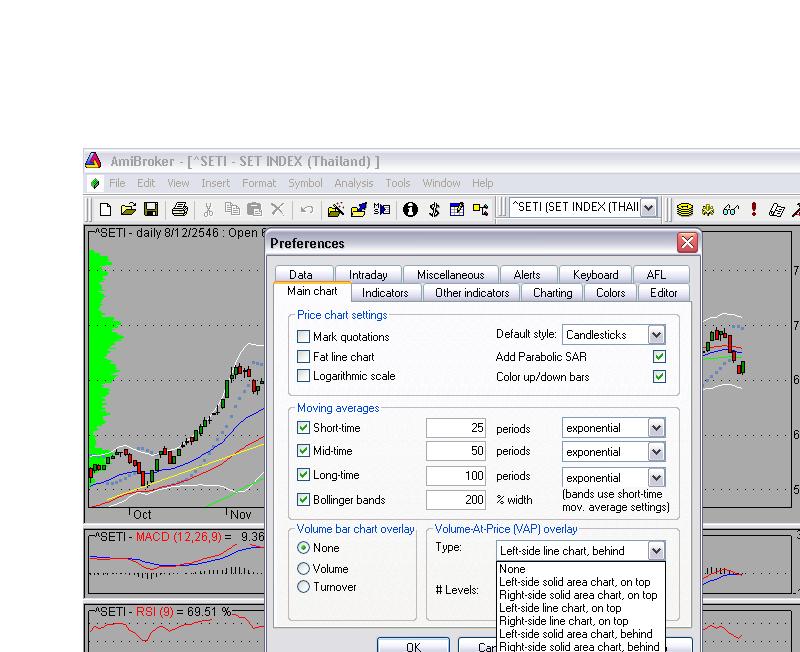Image resolution: width=800 pixels, height=652 pixels.
Task: Click the Delete X toolbar icon
Action: coord(277,209)
